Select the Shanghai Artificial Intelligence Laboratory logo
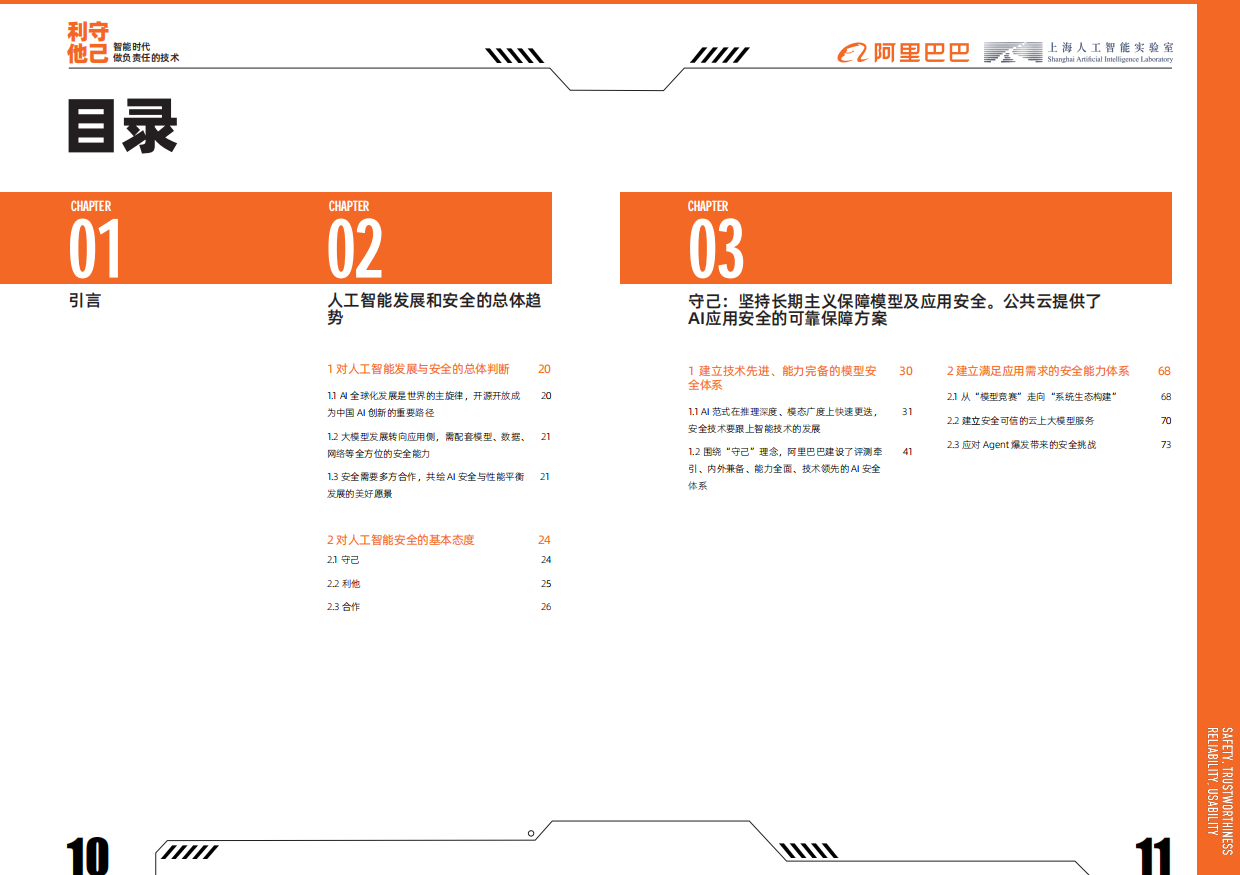Image resolution: width=1240 pixels, height=875 pixels. 1075,52
